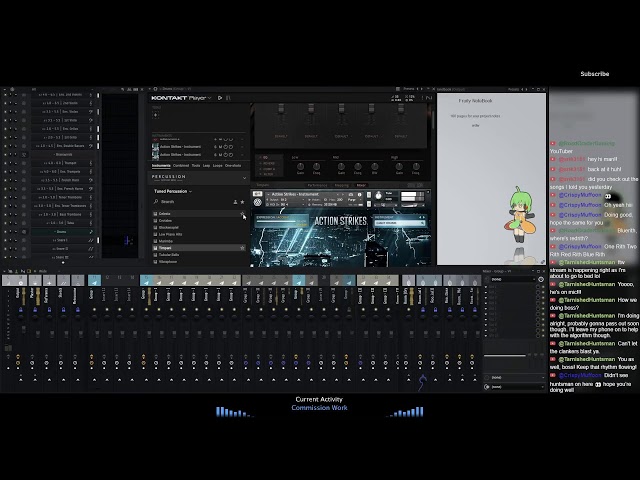Switch to the One-shots browser tab
The width and height of the screenshot is (640, 480).
point(233,166)
